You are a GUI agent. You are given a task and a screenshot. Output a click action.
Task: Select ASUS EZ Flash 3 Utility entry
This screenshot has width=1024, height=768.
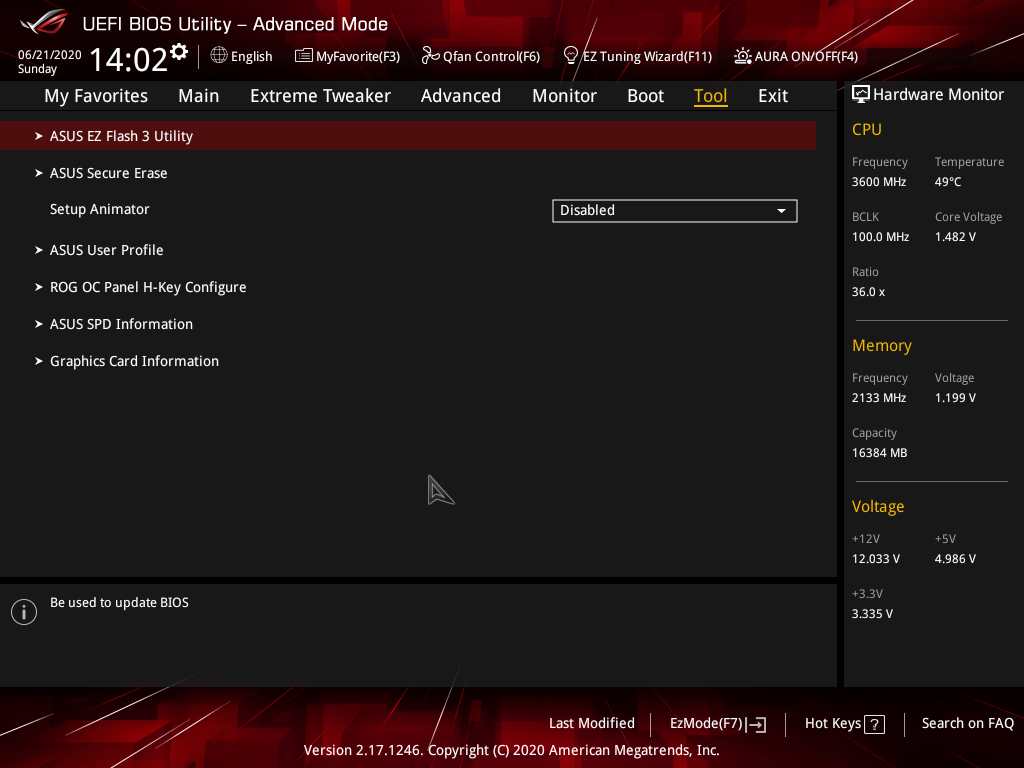pos(408,136)
